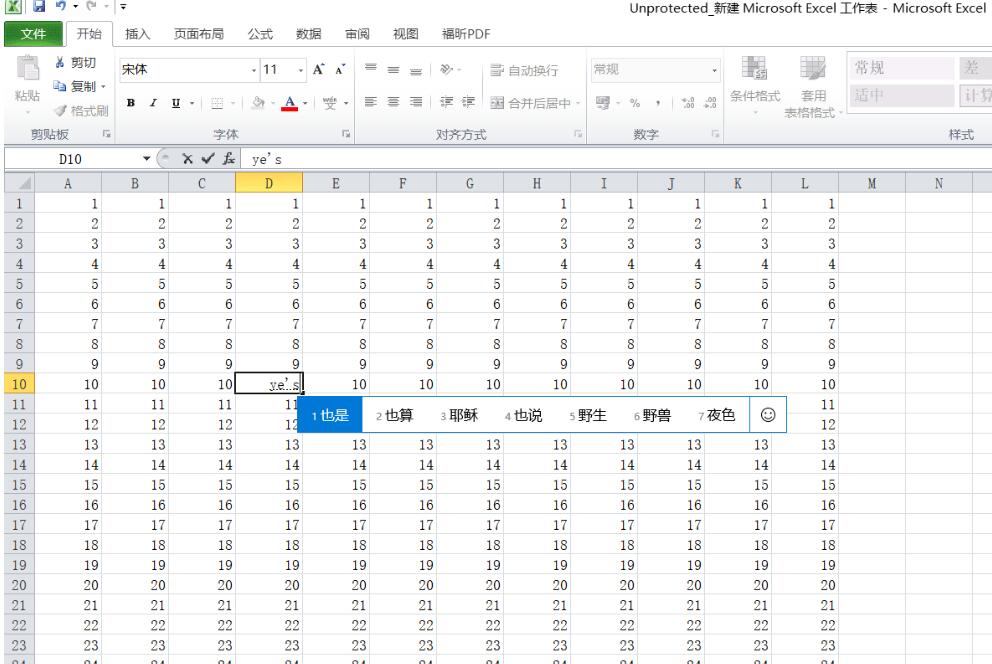The image size is (992, 664).
Task: Switch to 数据 (Data) tab
Action: 309,34
